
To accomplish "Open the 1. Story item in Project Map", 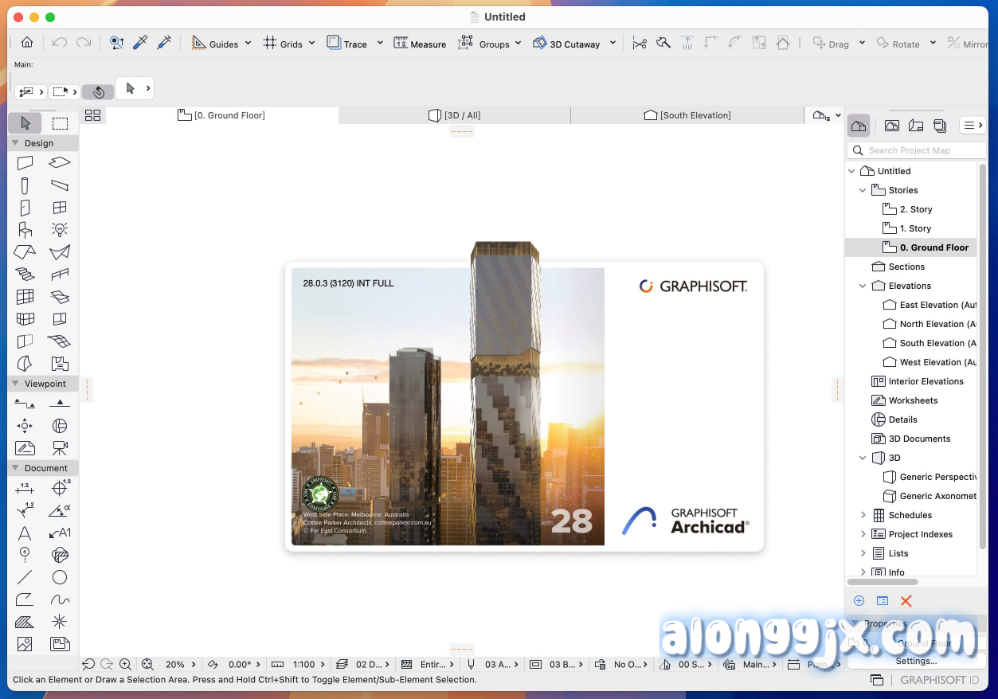I will click(915, 229).
